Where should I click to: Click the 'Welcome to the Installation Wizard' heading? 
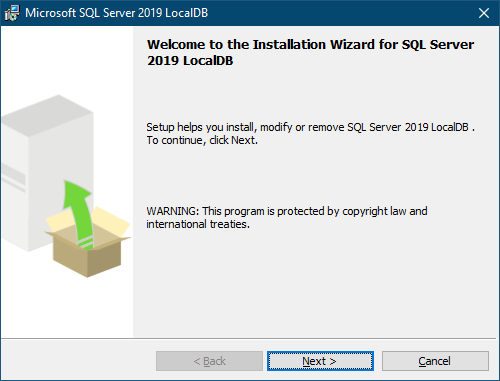point(310,52)
